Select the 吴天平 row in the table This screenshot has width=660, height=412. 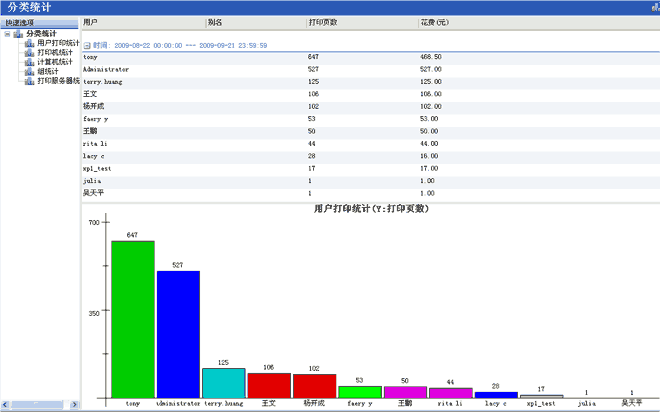point(370,193)
